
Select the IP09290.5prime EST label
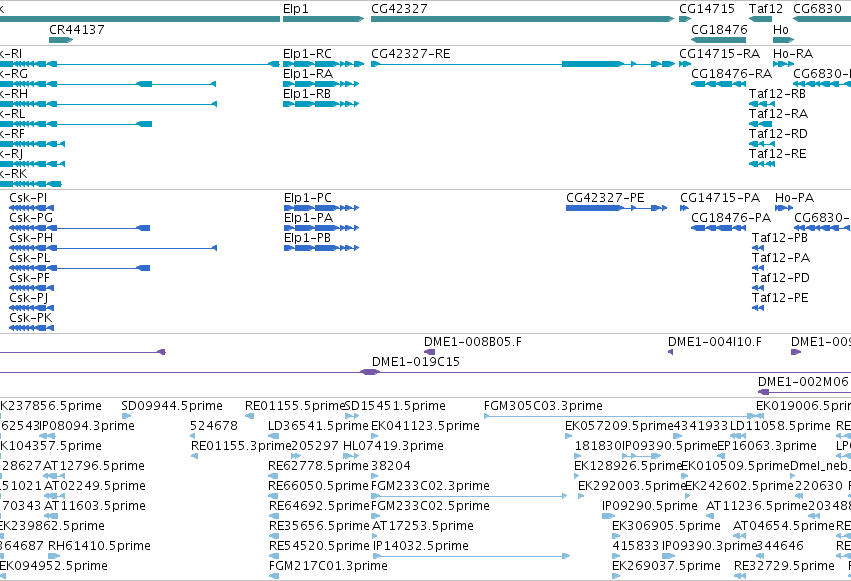tap(650, 506)
